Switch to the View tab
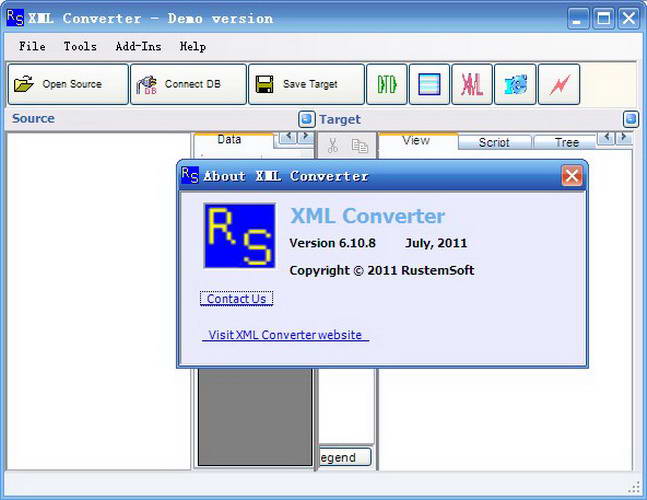This screenshot has height=500, width=647. tap(418, 141)
